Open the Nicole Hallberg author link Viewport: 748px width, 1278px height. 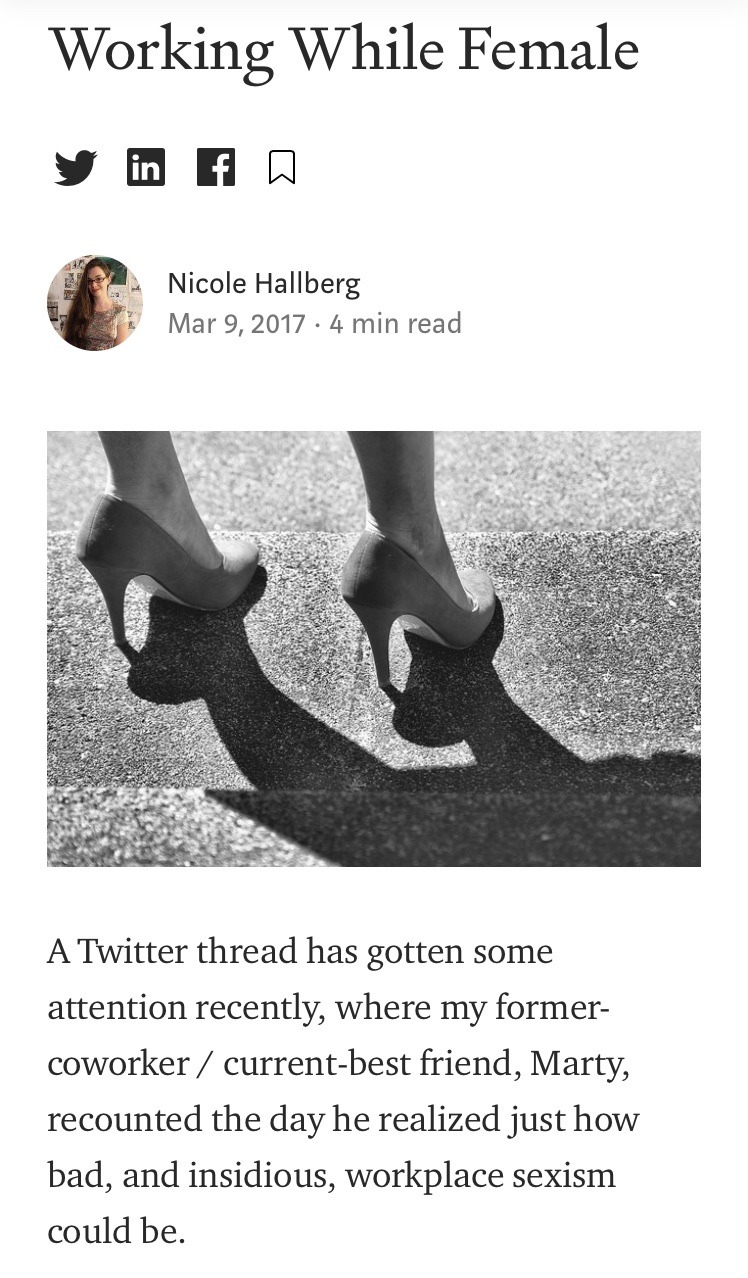click(x=264, y=284)
